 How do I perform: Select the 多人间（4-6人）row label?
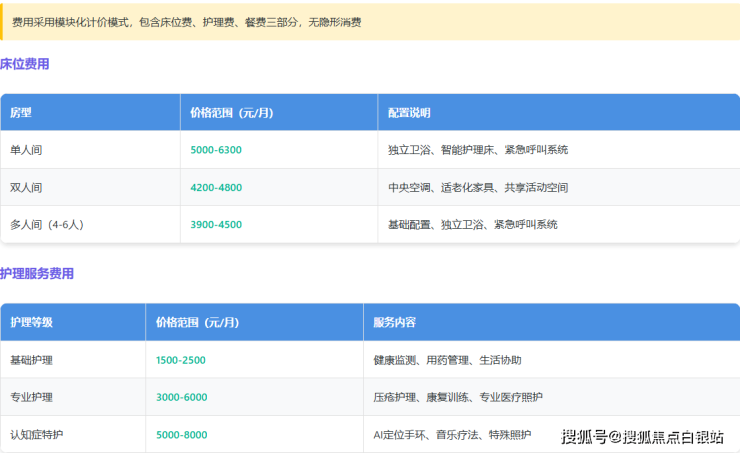[47, 225]
